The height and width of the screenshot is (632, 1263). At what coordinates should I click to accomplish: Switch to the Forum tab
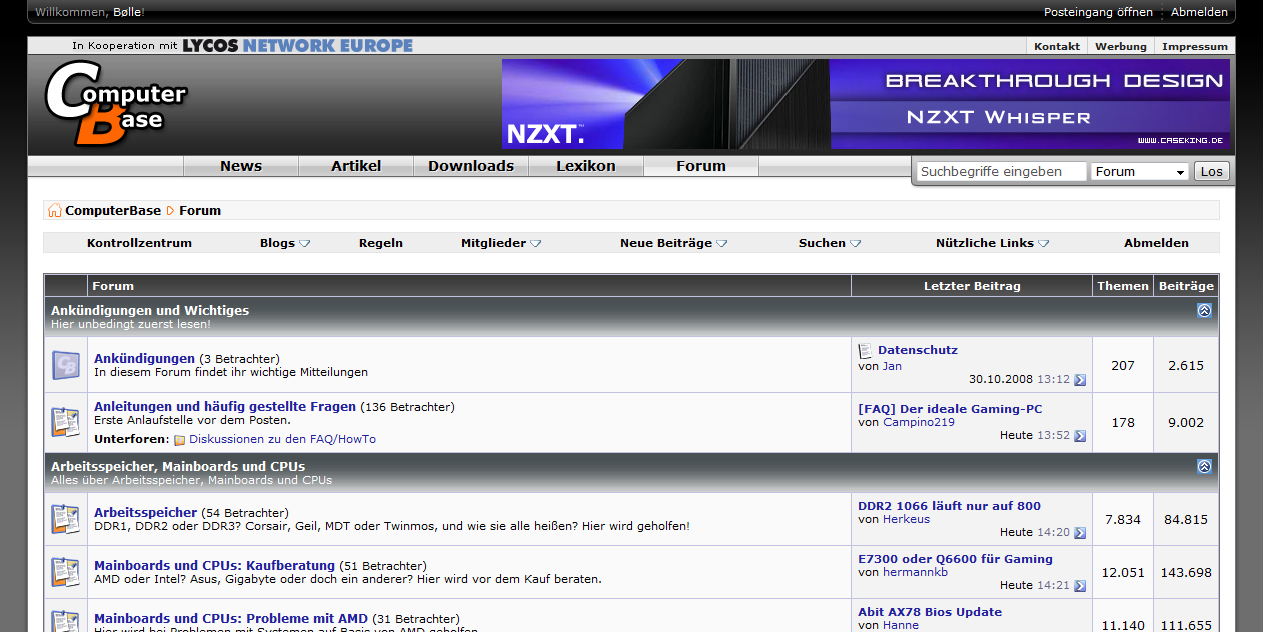701,166
